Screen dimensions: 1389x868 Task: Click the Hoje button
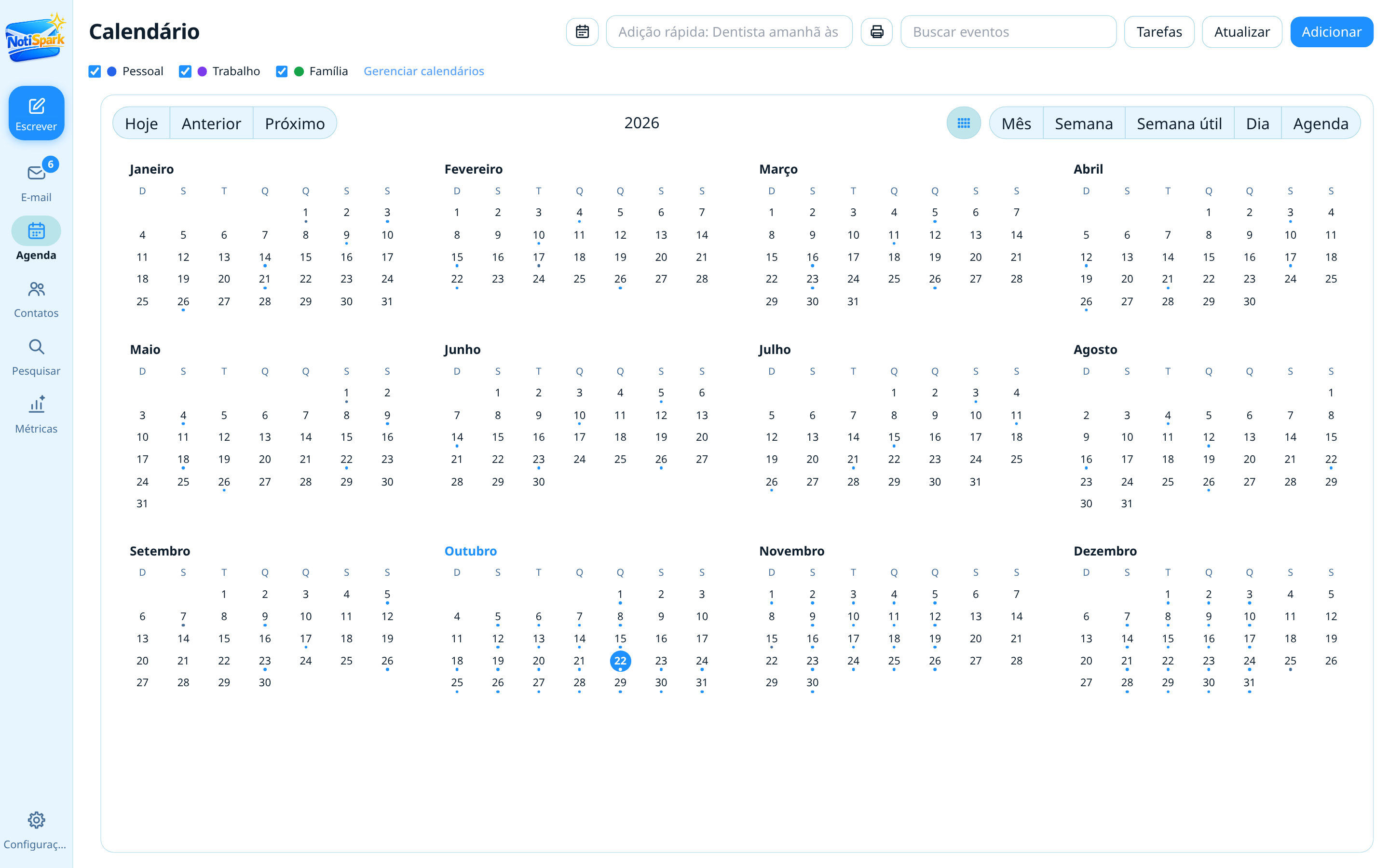point(141,123)
